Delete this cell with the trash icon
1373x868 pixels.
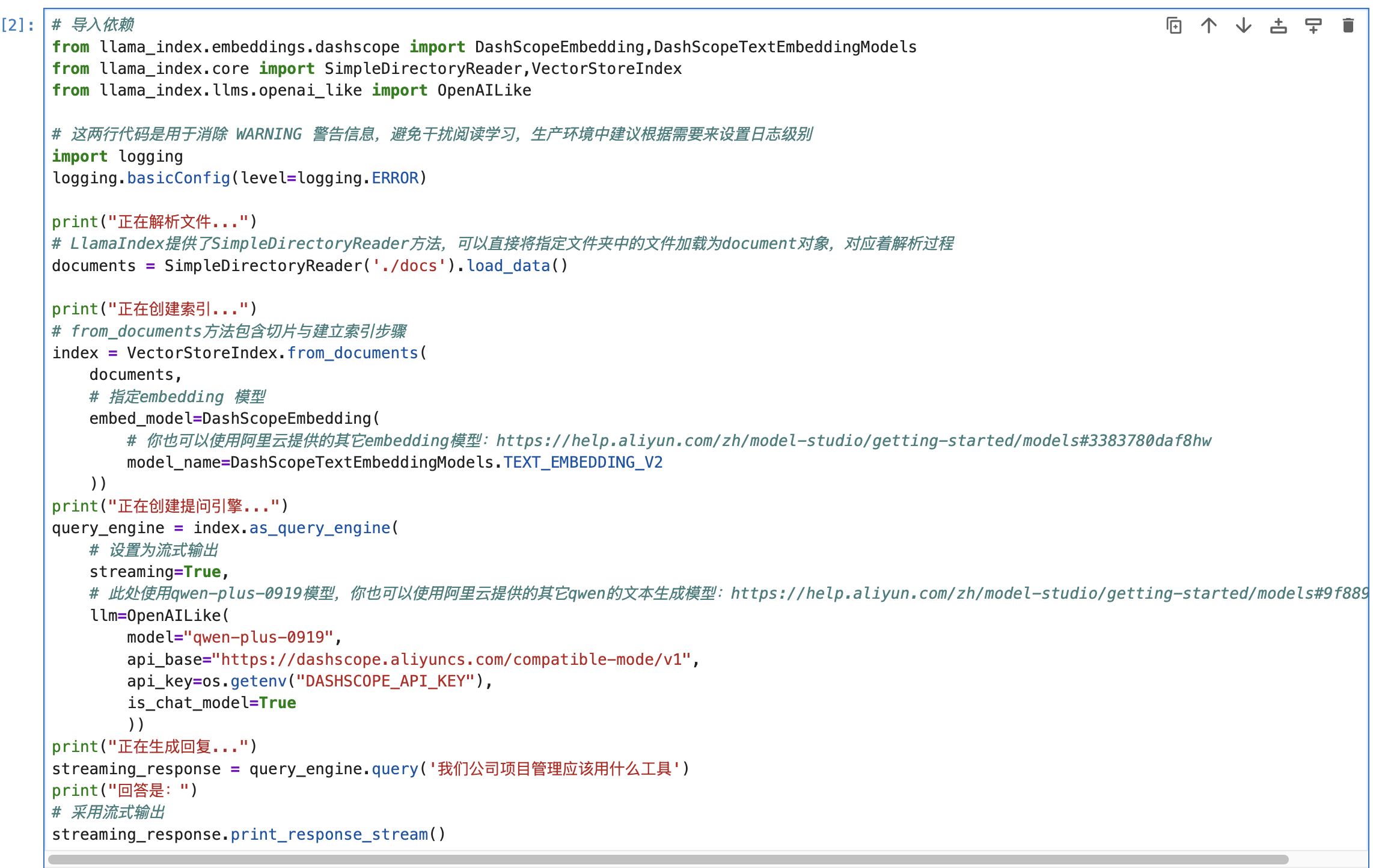(1348, 26)
